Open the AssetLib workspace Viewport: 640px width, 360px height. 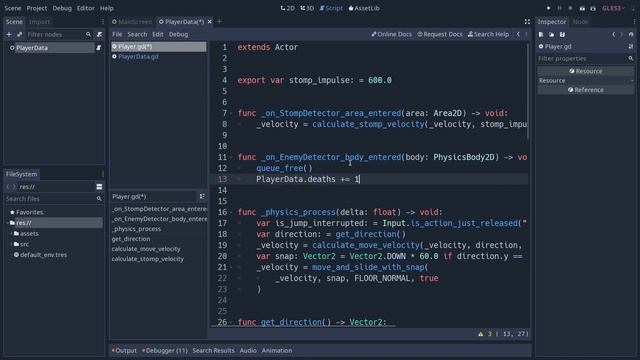[364, 8]
